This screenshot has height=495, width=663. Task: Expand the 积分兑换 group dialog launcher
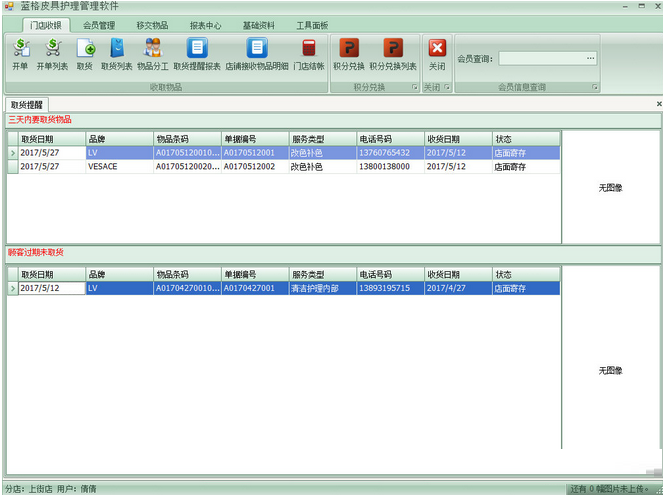click(x=415, y=87)
